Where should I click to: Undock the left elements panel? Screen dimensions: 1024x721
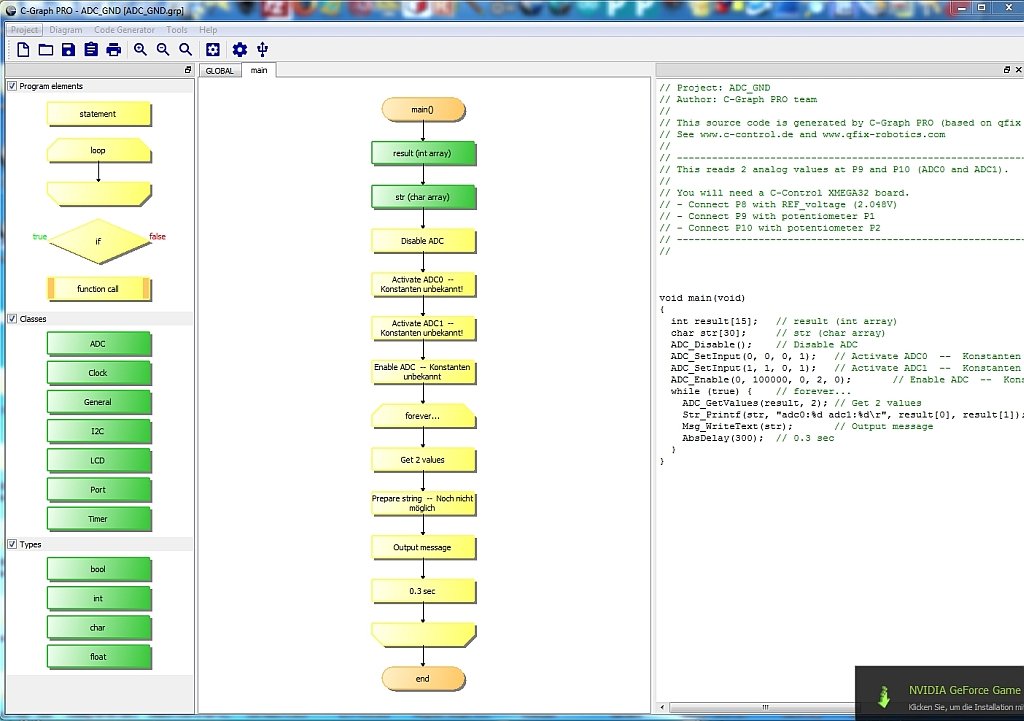click(188, 70)
